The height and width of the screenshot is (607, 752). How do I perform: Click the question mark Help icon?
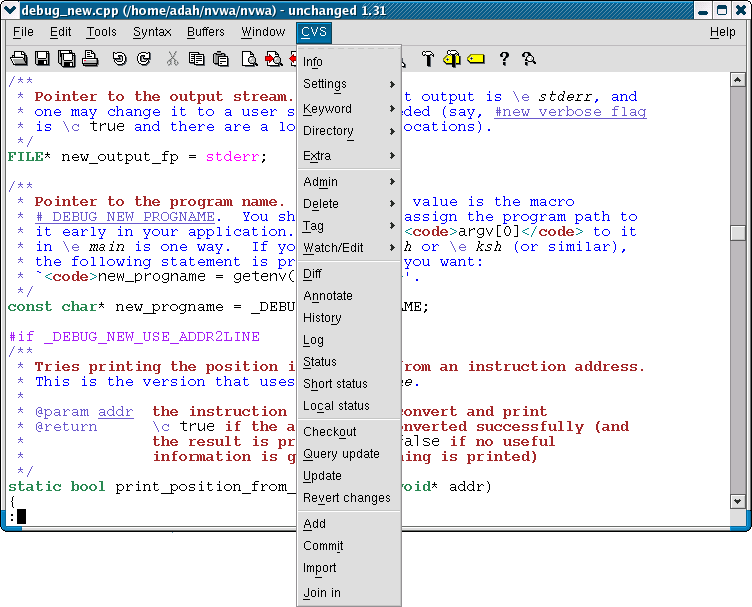coord(504,59)
